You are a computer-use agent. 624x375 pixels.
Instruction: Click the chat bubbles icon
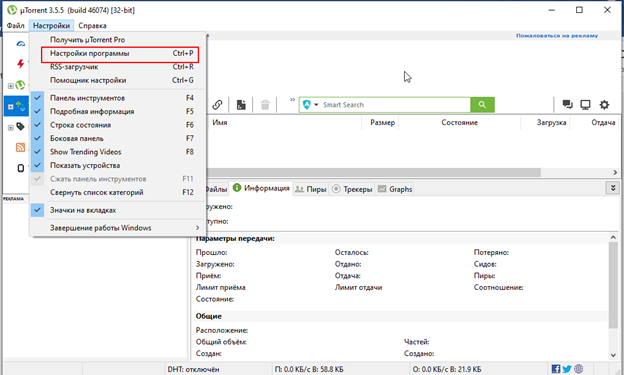point(567,105)
